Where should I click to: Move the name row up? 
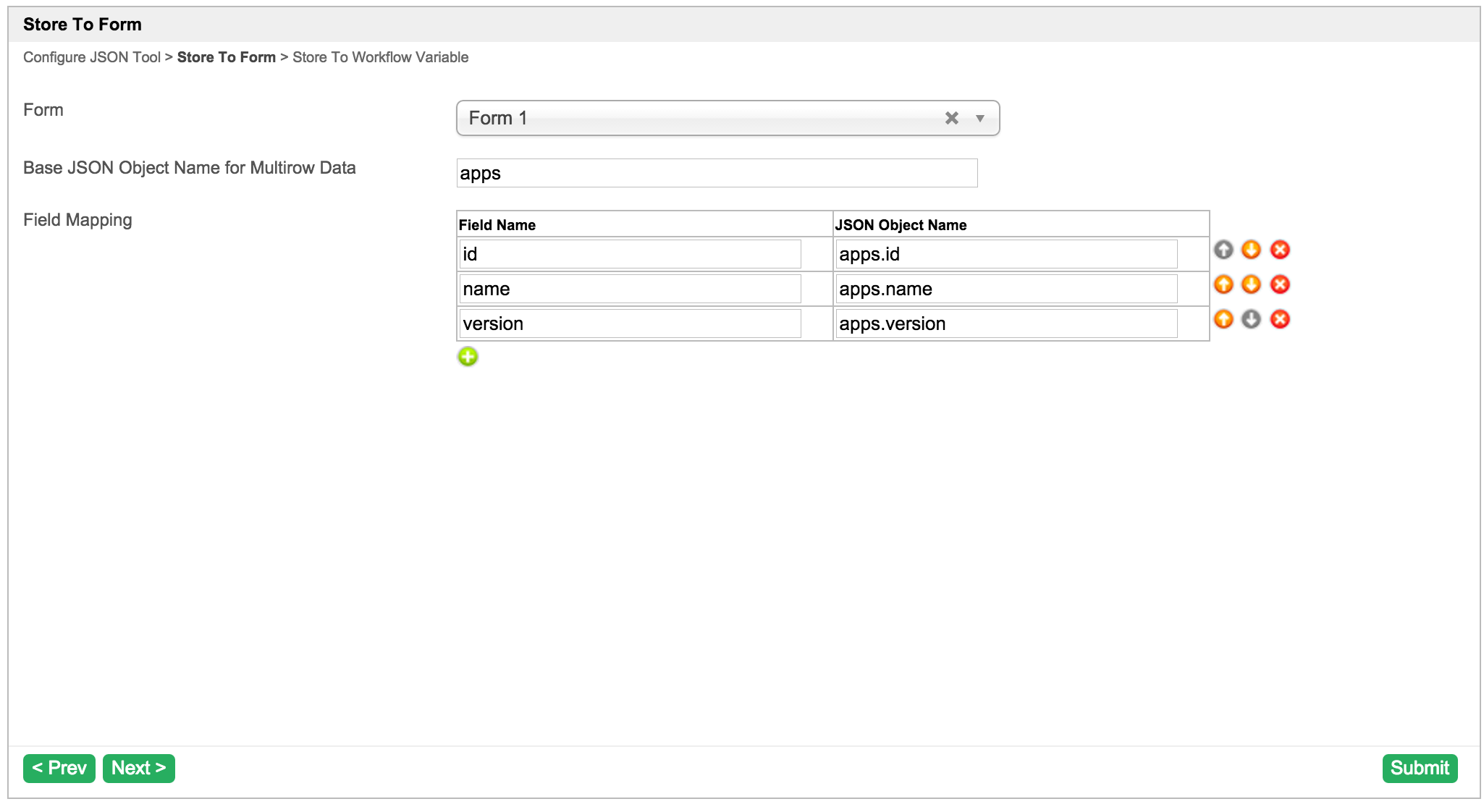point(1223,284)
